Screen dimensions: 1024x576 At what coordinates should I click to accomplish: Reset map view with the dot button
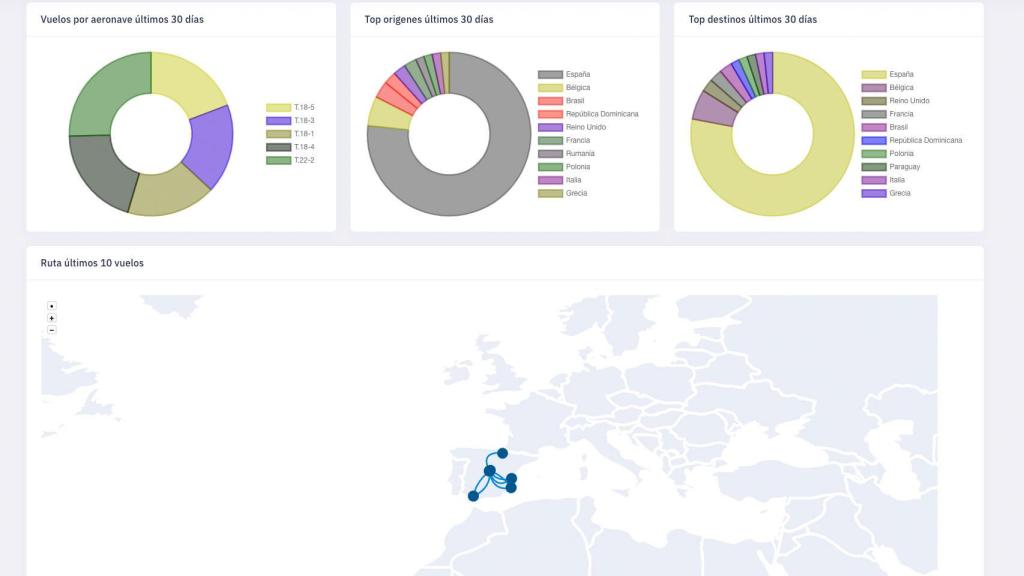(52, 306)
